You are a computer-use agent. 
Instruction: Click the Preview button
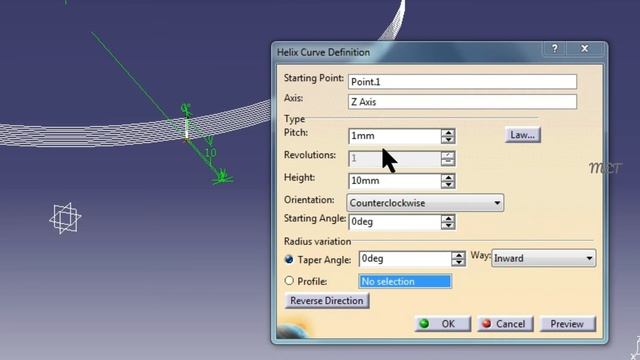[567, 324]
